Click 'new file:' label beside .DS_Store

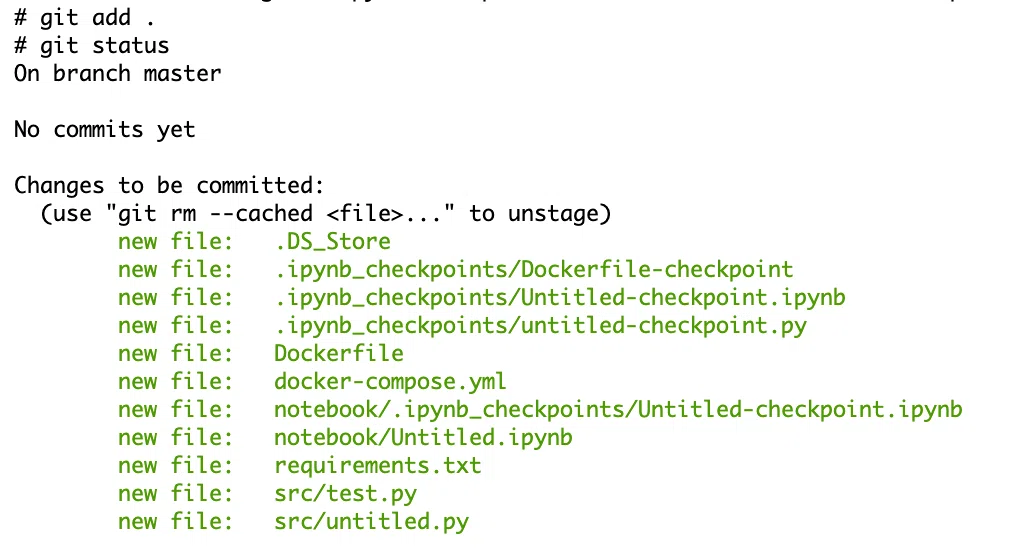tap(175, 242)
